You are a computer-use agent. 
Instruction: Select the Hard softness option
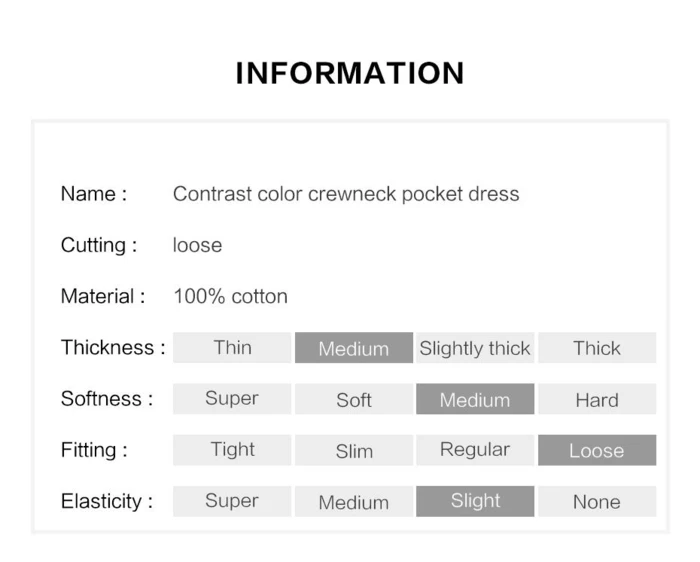(597, 399)
